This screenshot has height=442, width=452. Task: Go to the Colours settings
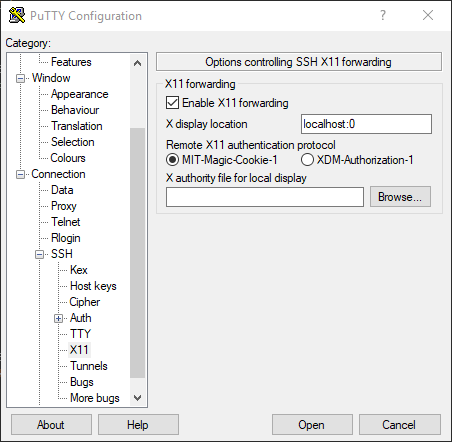click(x=68, y=158)
